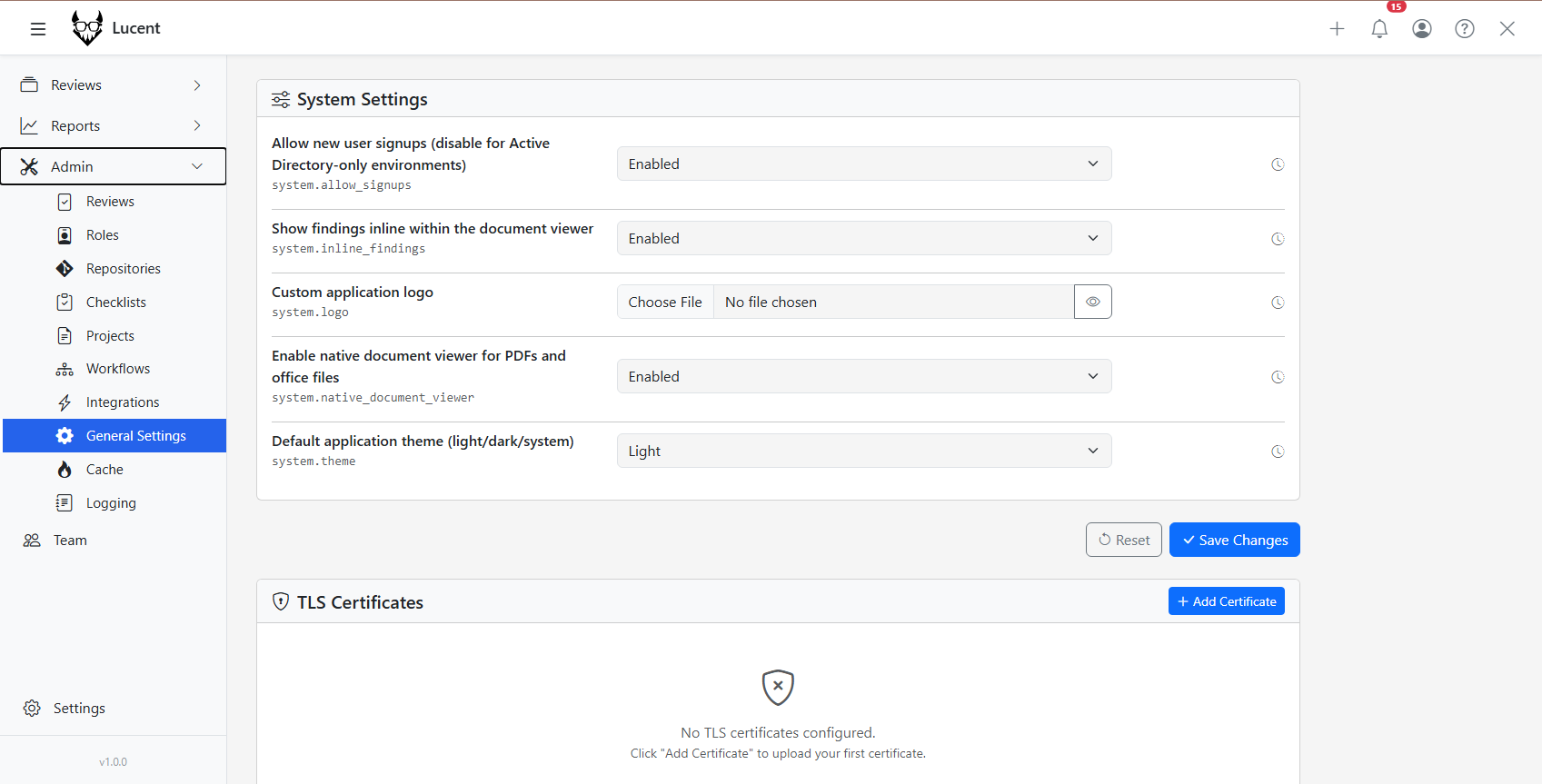The width and height of the screenshot is (1542, 784).
Task: View history for custom logo setting
Action: 1278,303
